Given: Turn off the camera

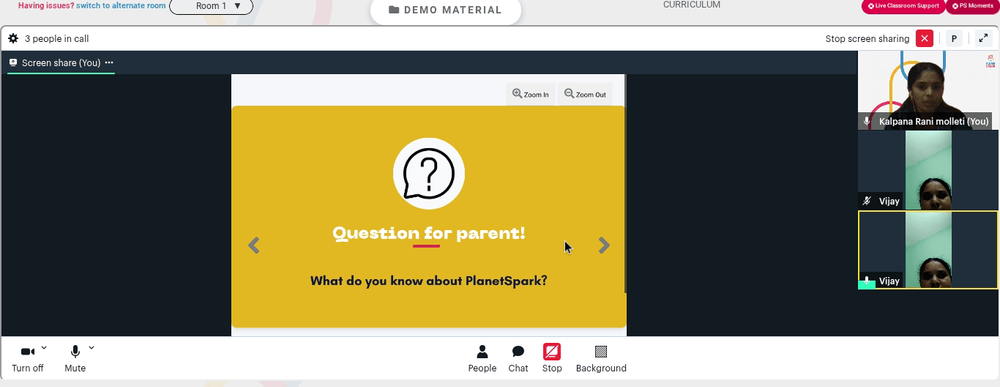Looking at the screenshot, I should pyautogui.click(x=27, y=359).
